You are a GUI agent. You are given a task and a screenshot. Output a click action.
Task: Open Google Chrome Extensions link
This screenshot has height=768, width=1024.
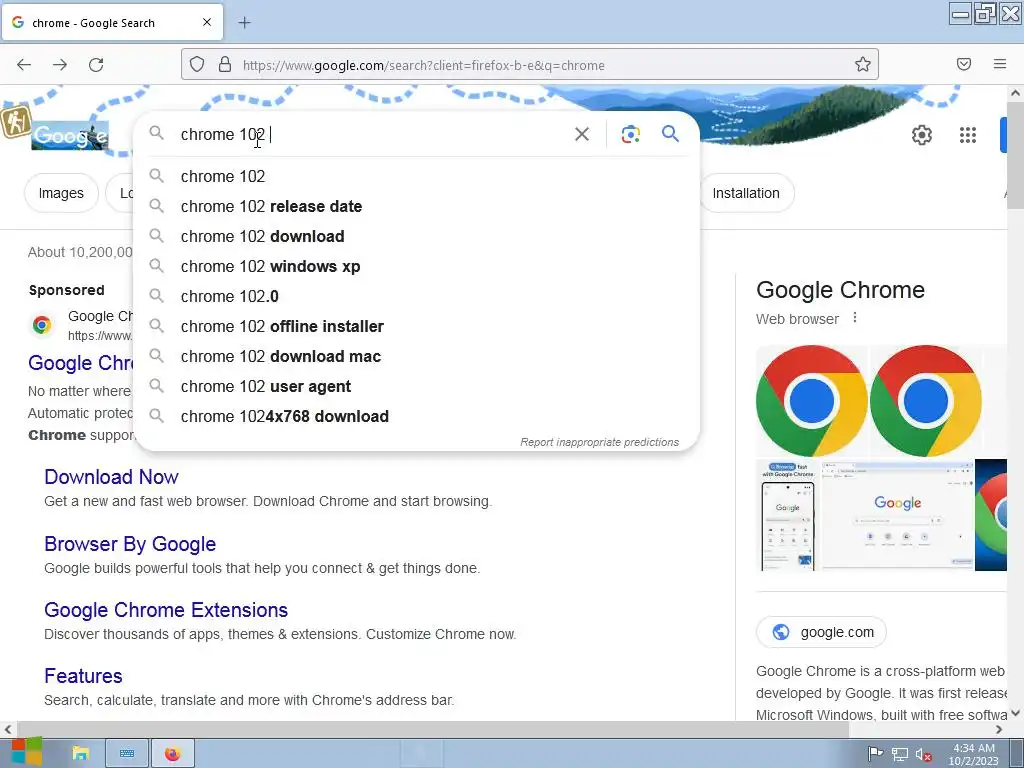click(166, 610)
